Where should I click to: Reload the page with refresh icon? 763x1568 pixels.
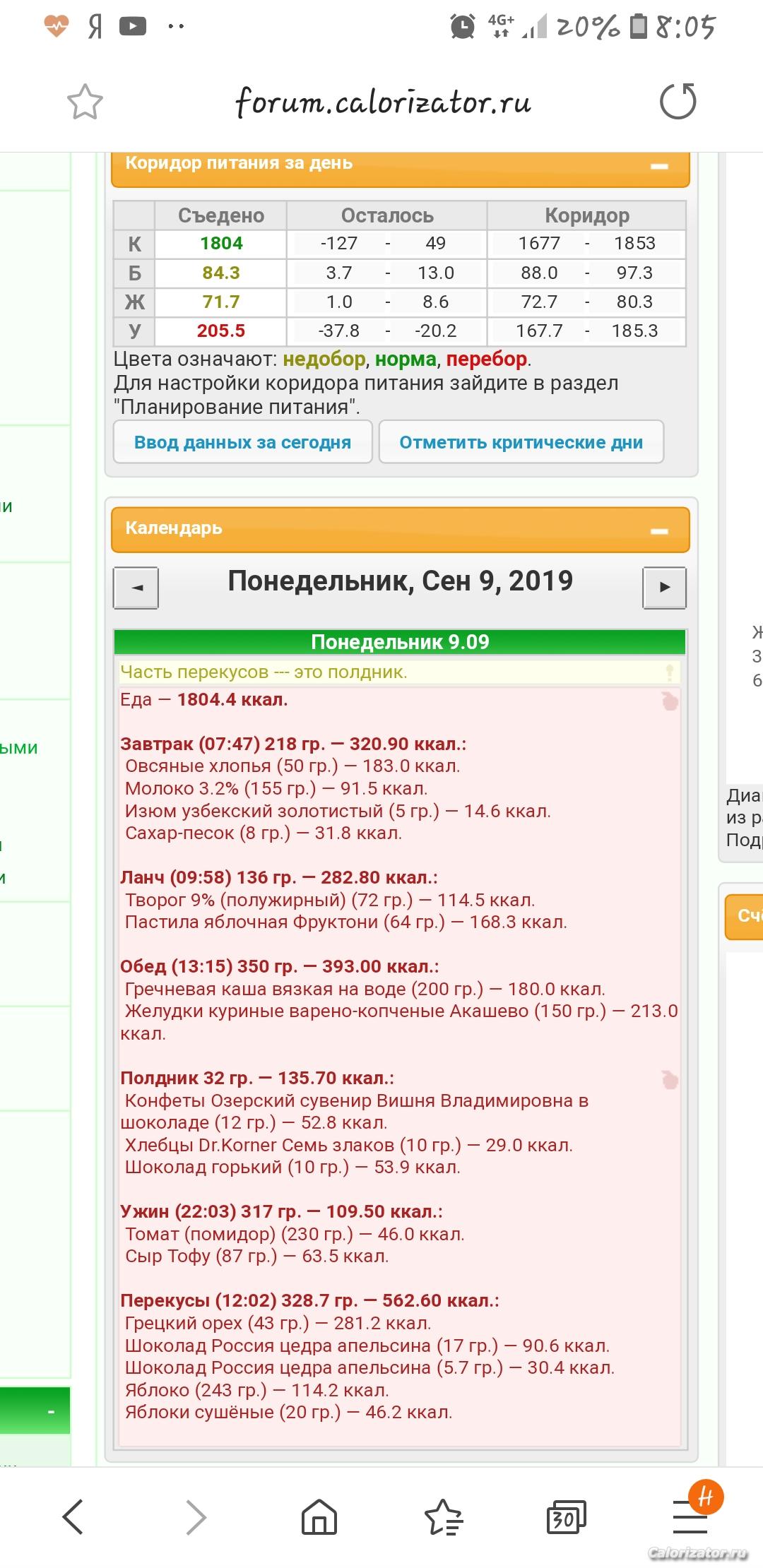point(678,102)
